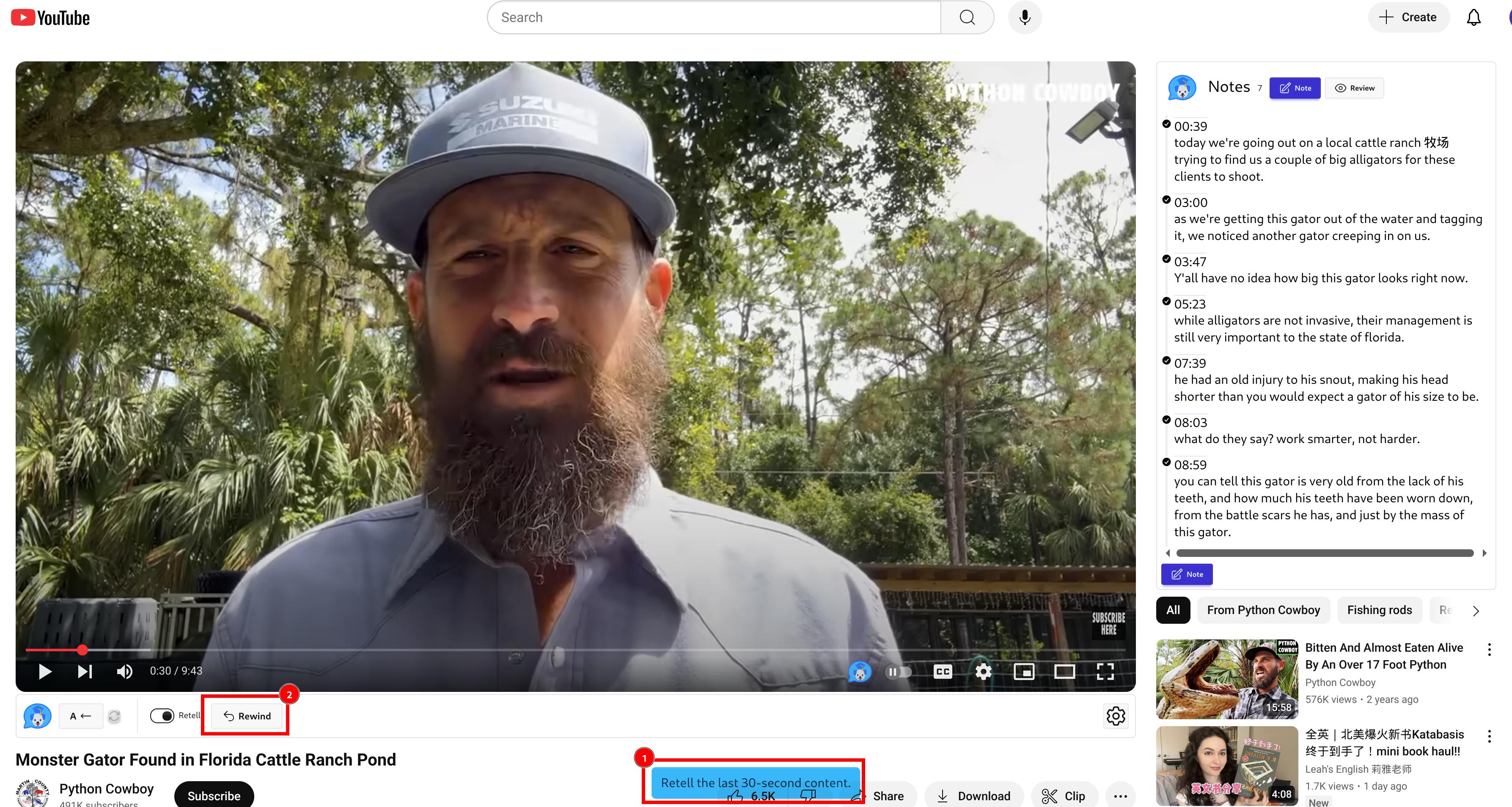Mute the video volume
The width and height of the screenshot is (1512, 807).
124,671
